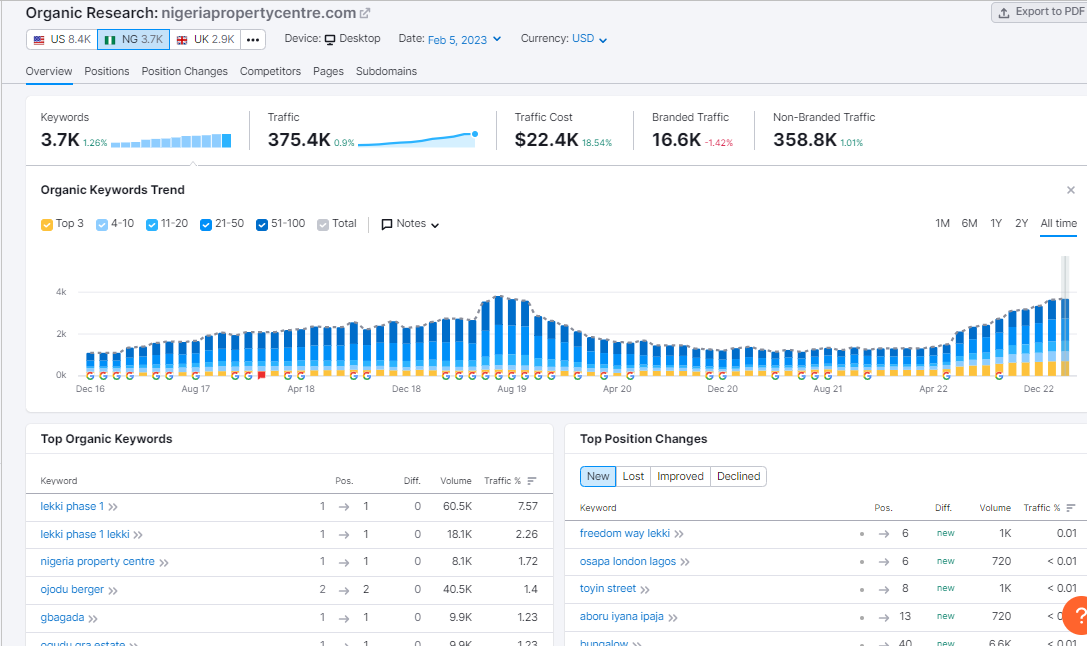Click the Export to PDF button

pyautogui.click(x=1040, y=12)
